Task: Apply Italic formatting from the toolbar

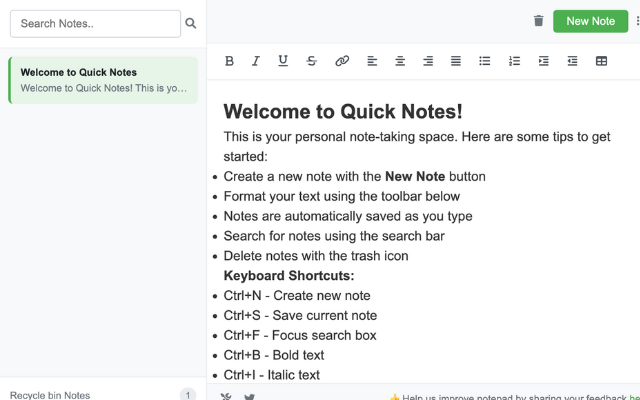Action: (256, 61)
